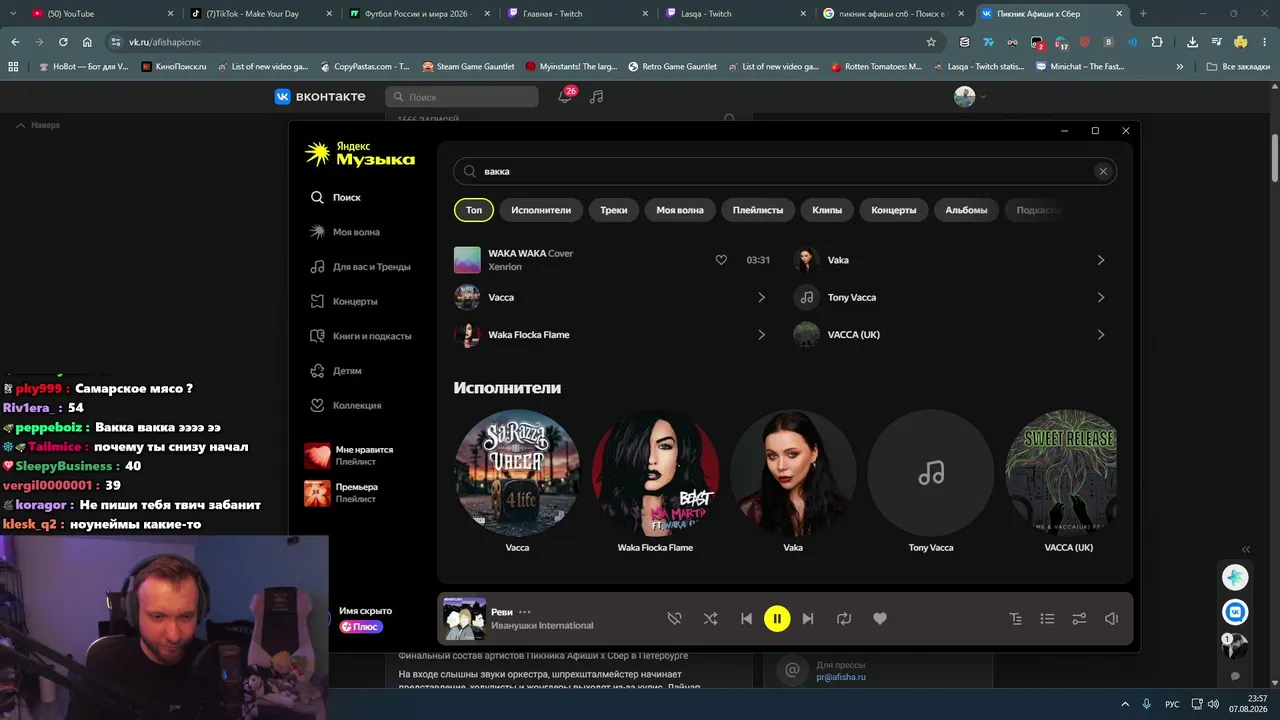Open Моя волна in the sidebar

pyautogui.click(x=345, y=232)
